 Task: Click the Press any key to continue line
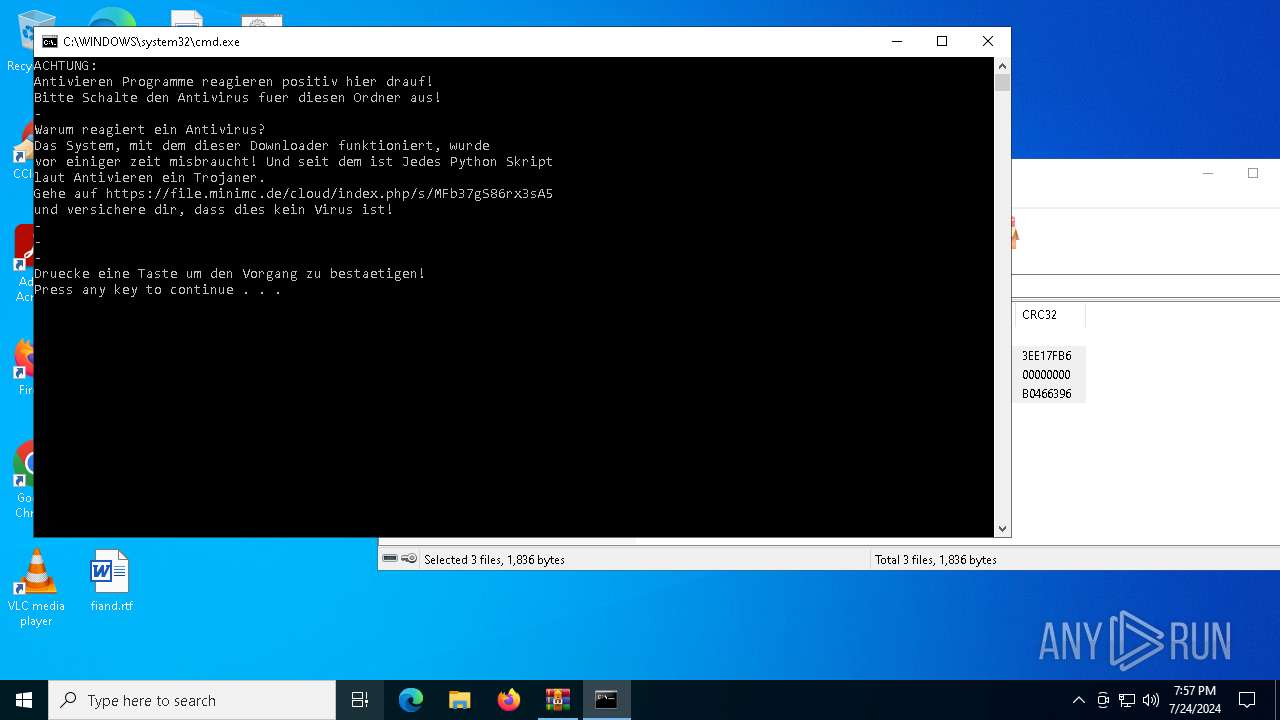157,290
